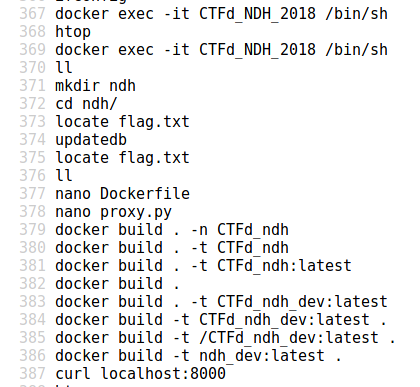
Task: Click curl localhost:8000 line
Action: tap(140, 374)
